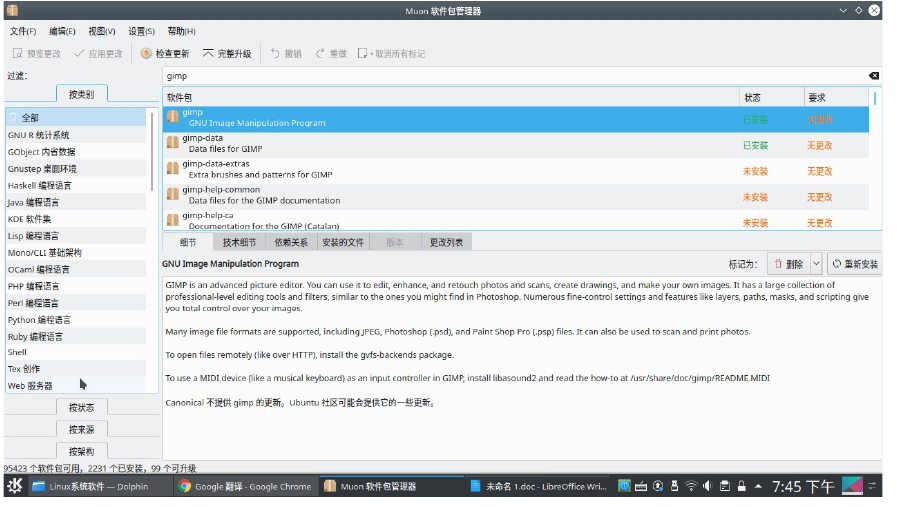Select 'Python 编程语言' category
This screenshot has height=507, width=897.
76,320
